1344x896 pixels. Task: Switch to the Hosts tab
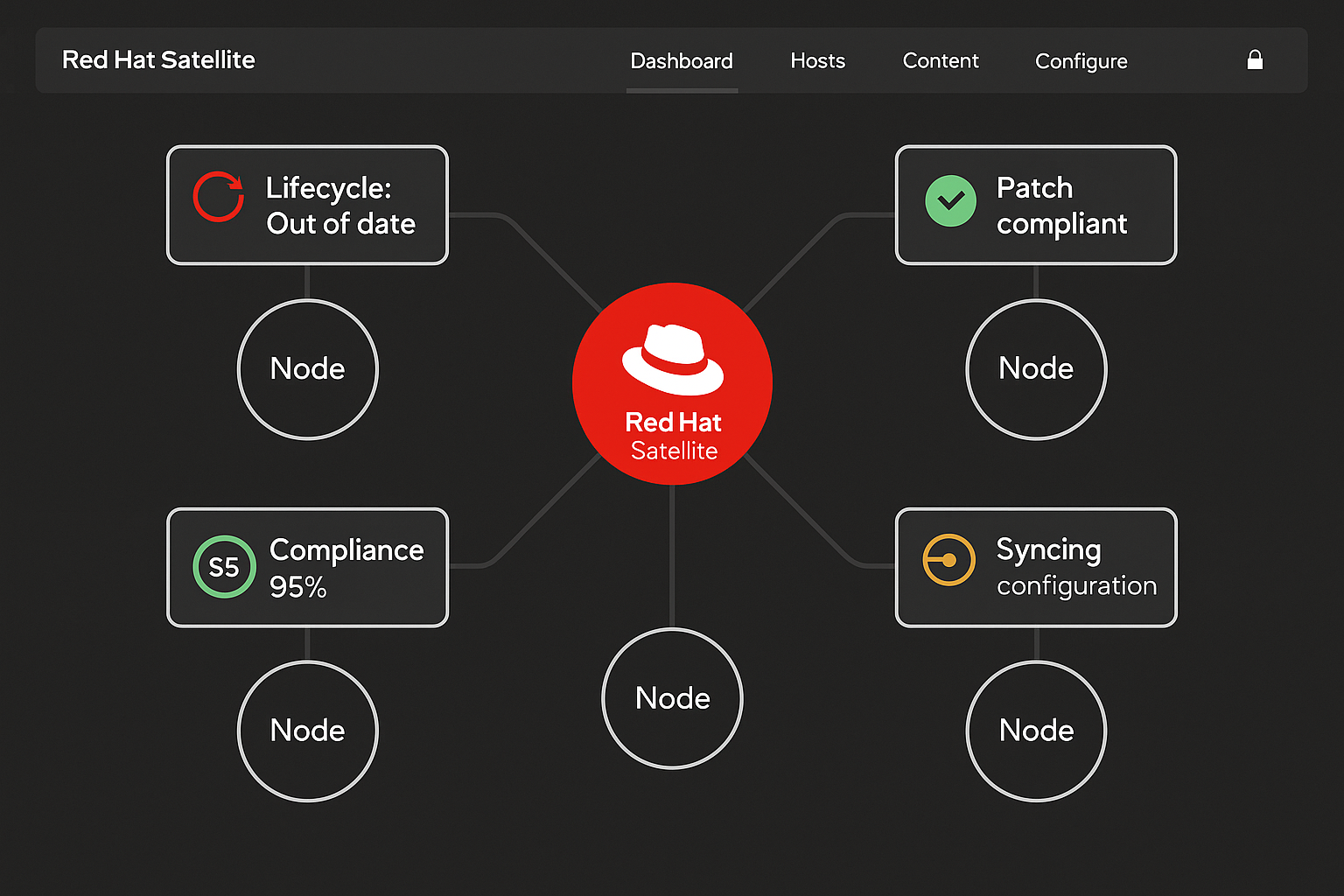(x=817, y=61)
